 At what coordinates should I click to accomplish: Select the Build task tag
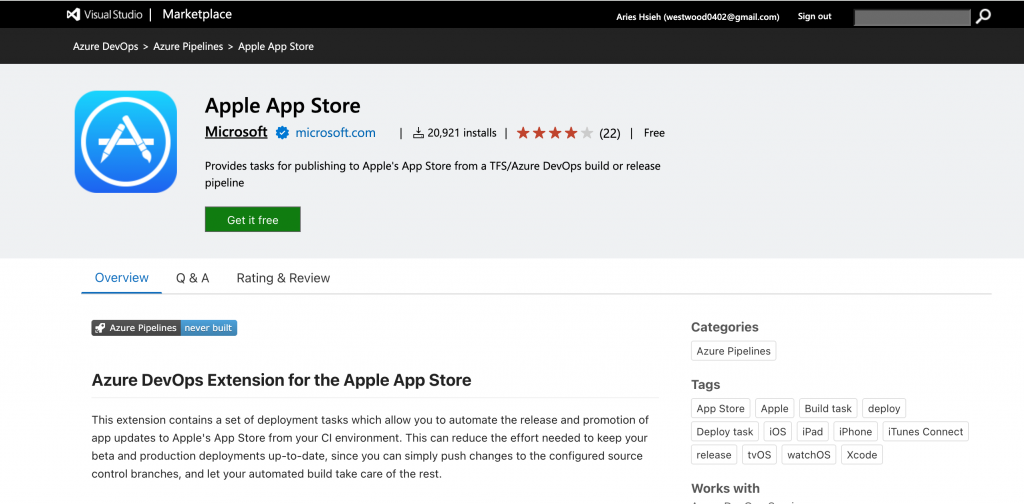click(x=828, y=409)
